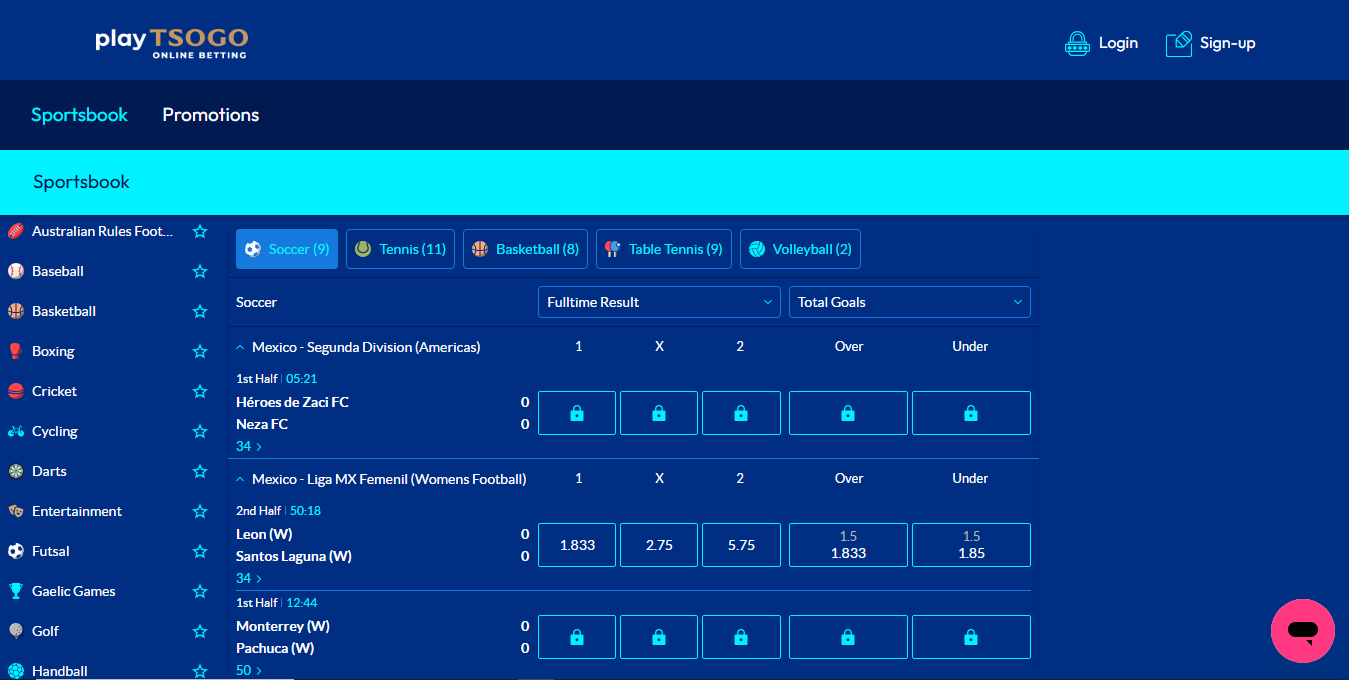Screen dimensions: 1349x680
Task: Select the Cricket ball icon in the sidebar
Action: coord(18,391)
